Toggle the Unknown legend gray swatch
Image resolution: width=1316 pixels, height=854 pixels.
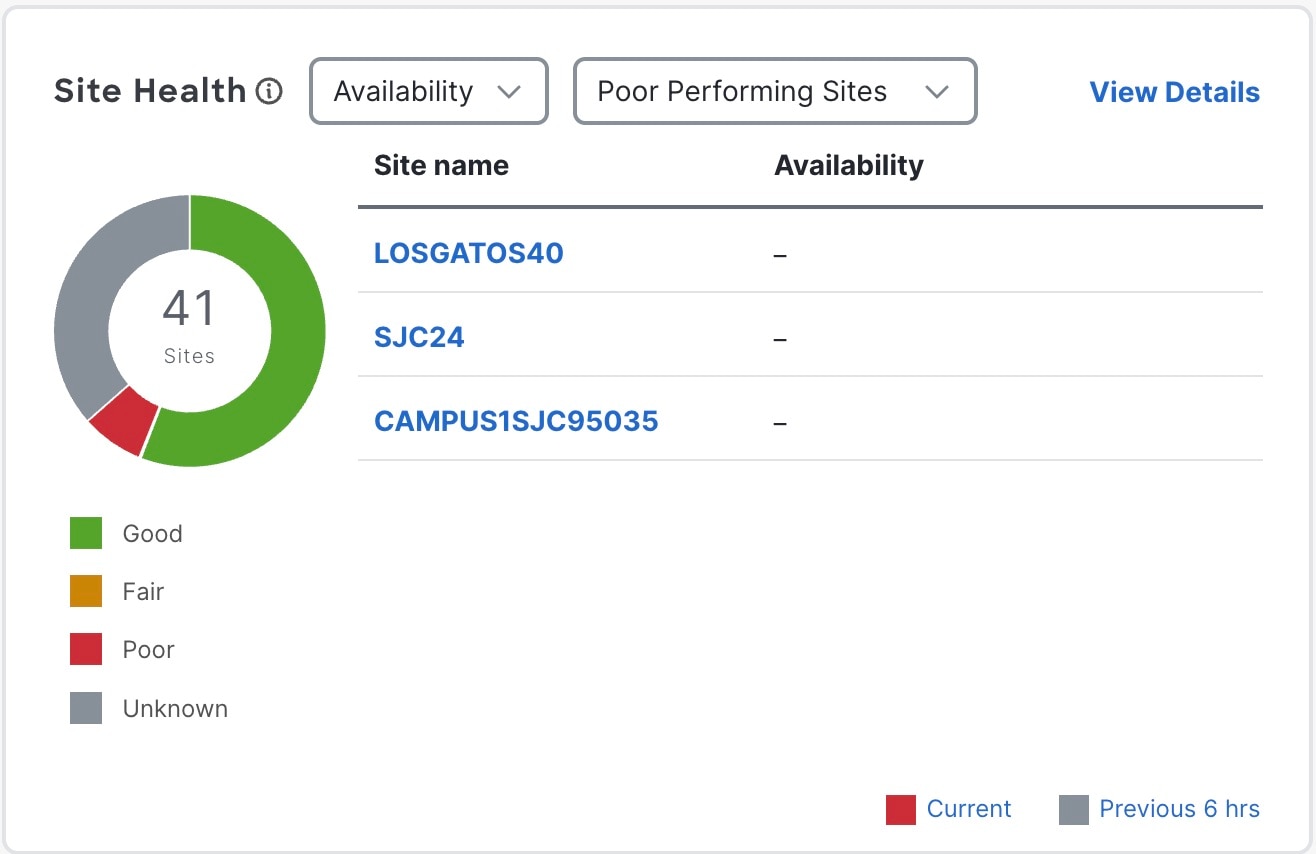pos(86,708)
